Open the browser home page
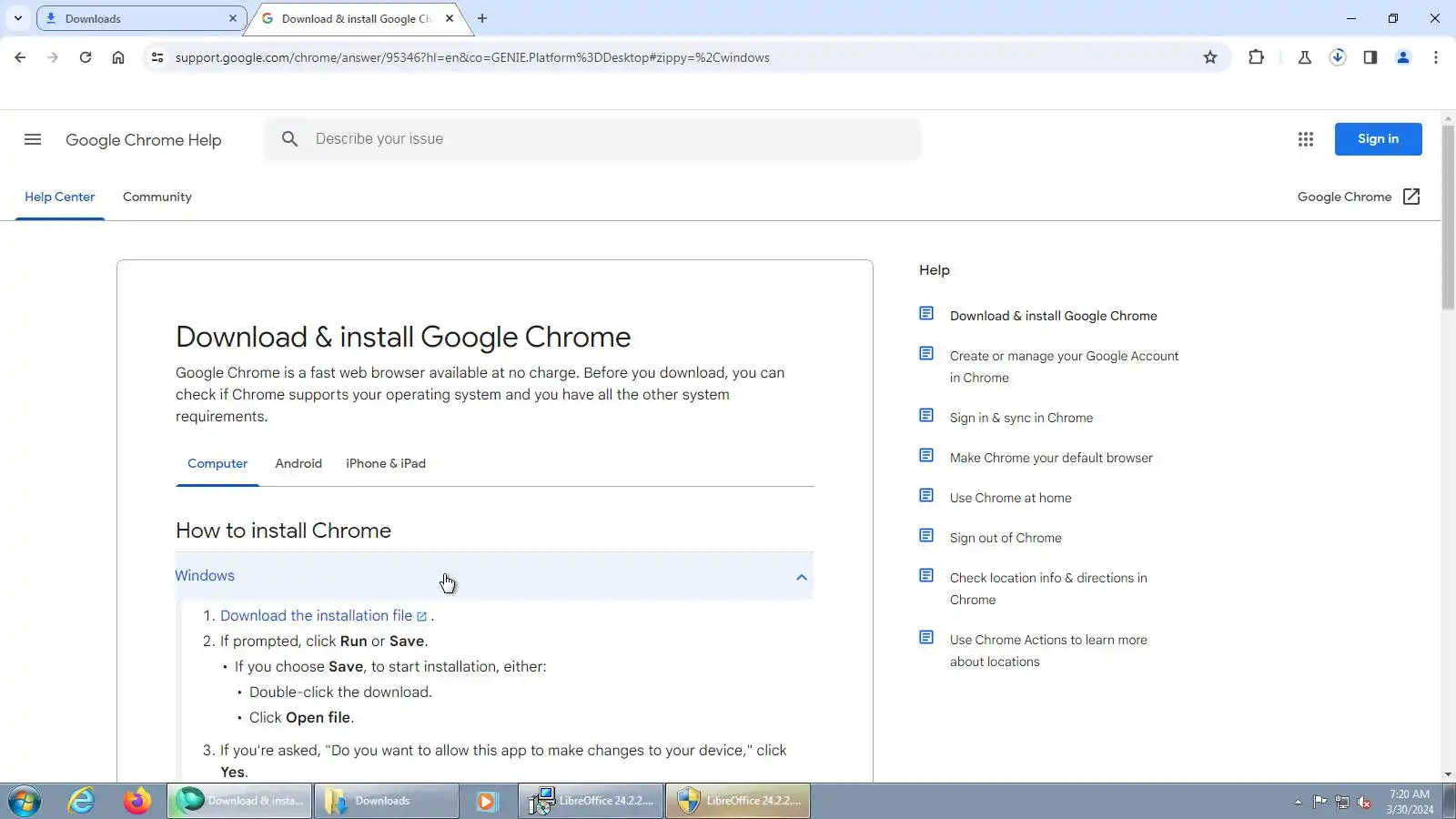Screen dimensions: 1456x819 point(118,57)
